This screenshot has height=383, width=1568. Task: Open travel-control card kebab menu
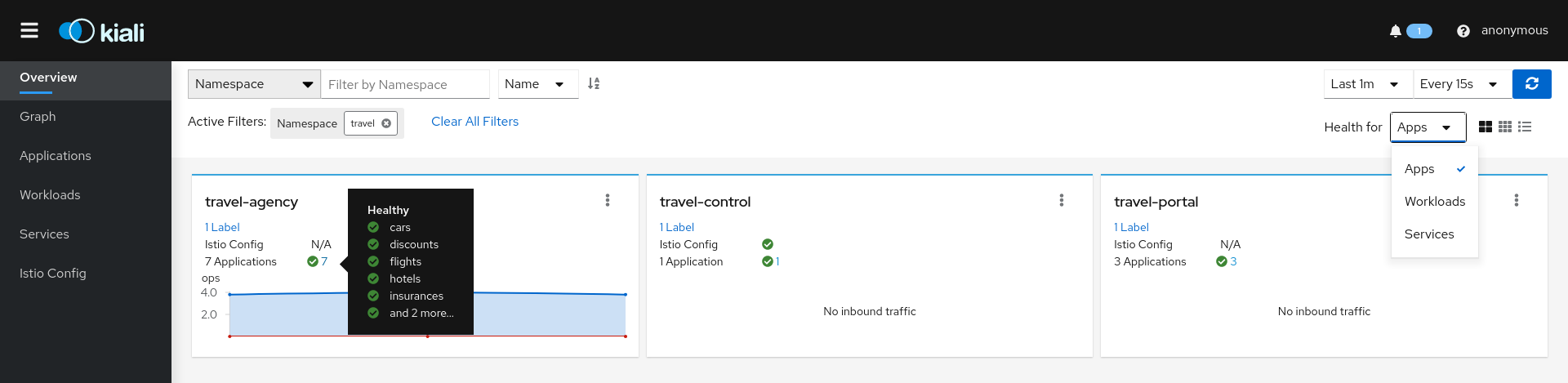(1061, 200)
